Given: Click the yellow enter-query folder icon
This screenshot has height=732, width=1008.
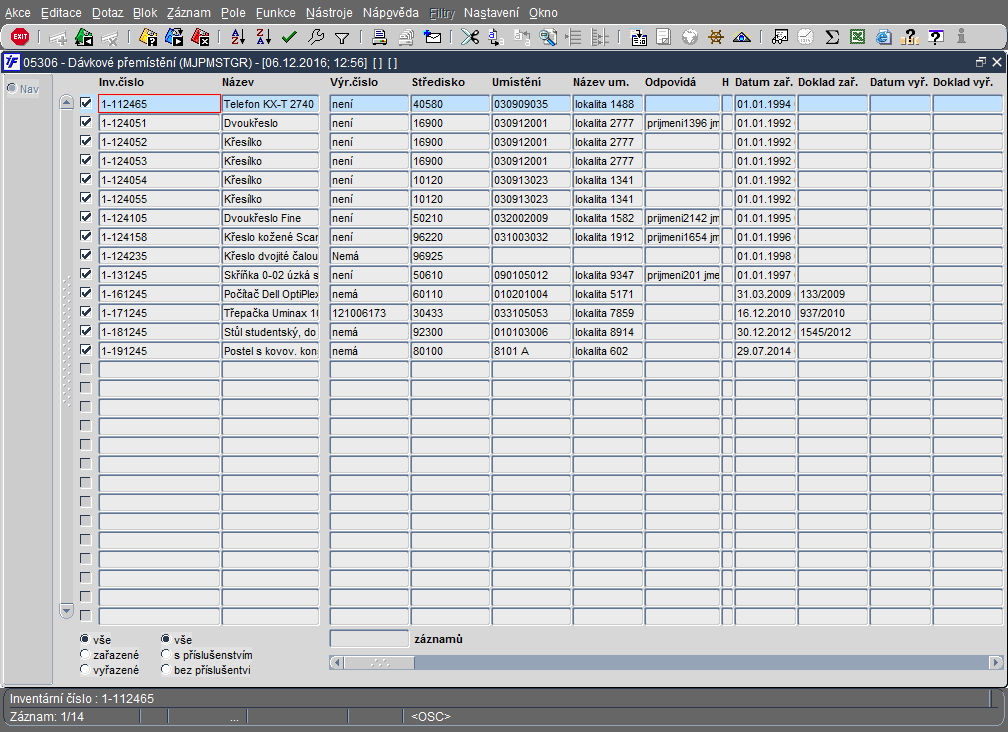Looking at the screenshot, I should pos(148,37).
